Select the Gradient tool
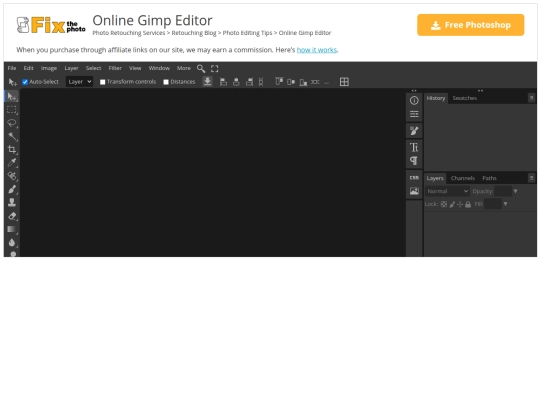The height and width of the screenshot is (405, 540). [x=12, y=229]
